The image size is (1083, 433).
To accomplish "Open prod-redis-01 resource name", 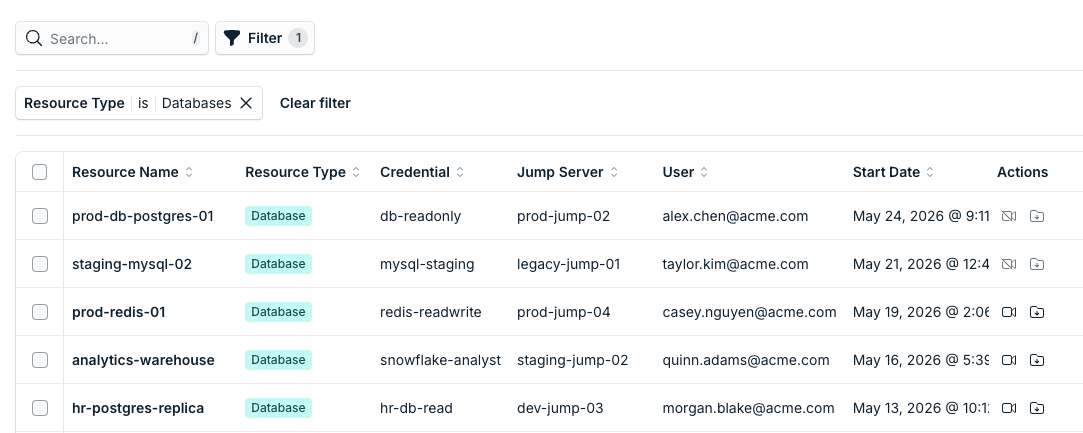I will (119, 312).
